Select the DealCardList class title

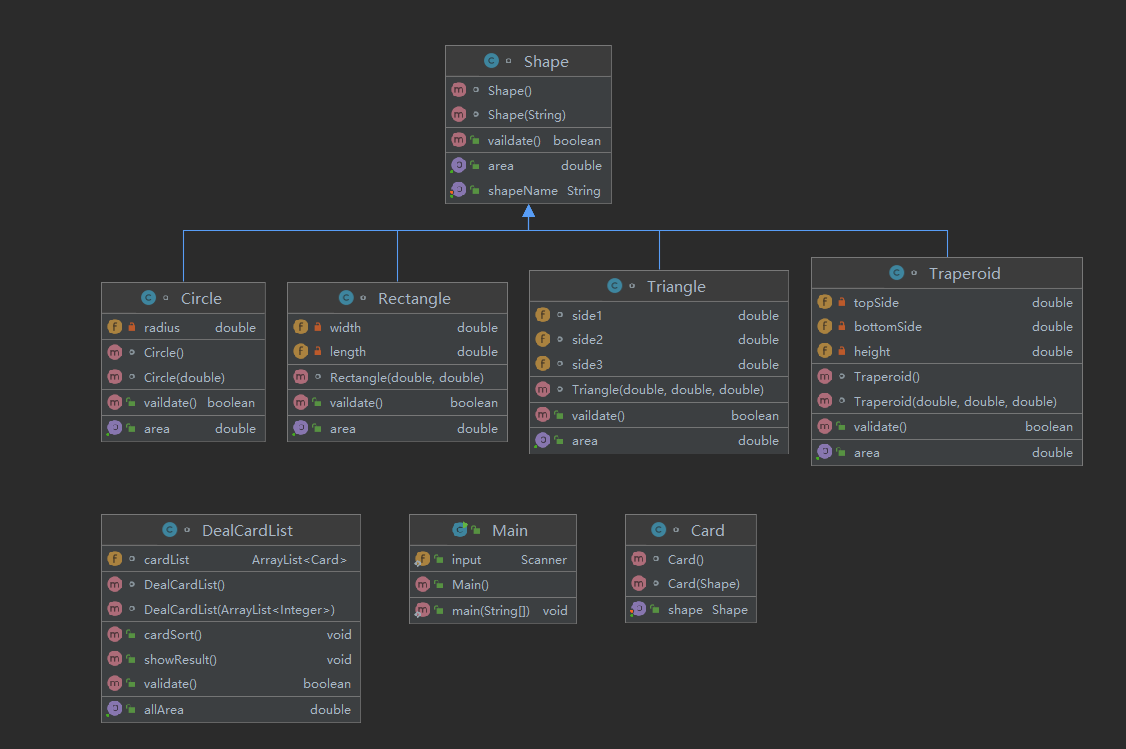point(247,531)
